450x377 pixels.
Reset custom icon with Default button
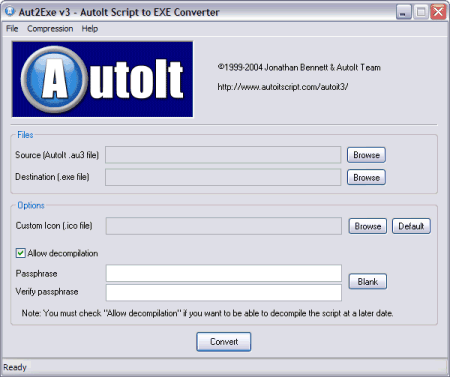[x=411, y=226]
